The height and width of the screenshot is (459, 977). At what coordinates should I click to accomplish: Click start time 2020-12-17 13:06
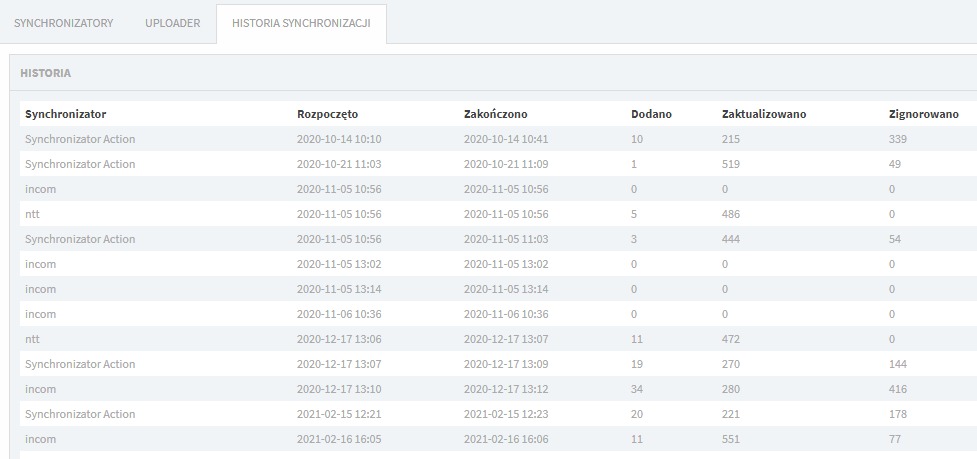coord(339,339)
